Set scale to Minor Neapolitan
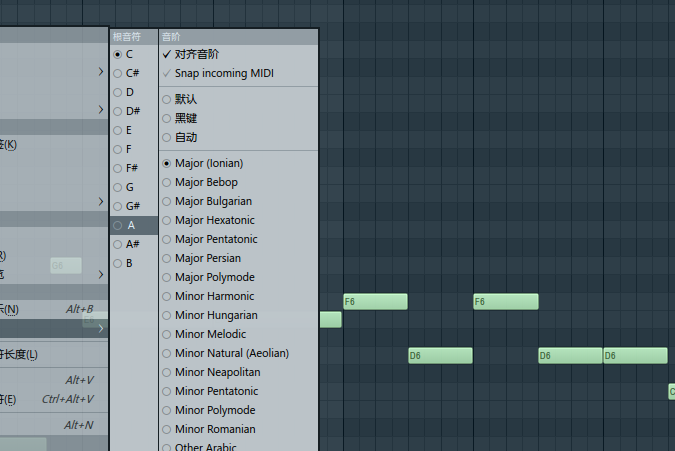Screen dimensions: 675x451 pyautogui.click(x=238, y=372)
